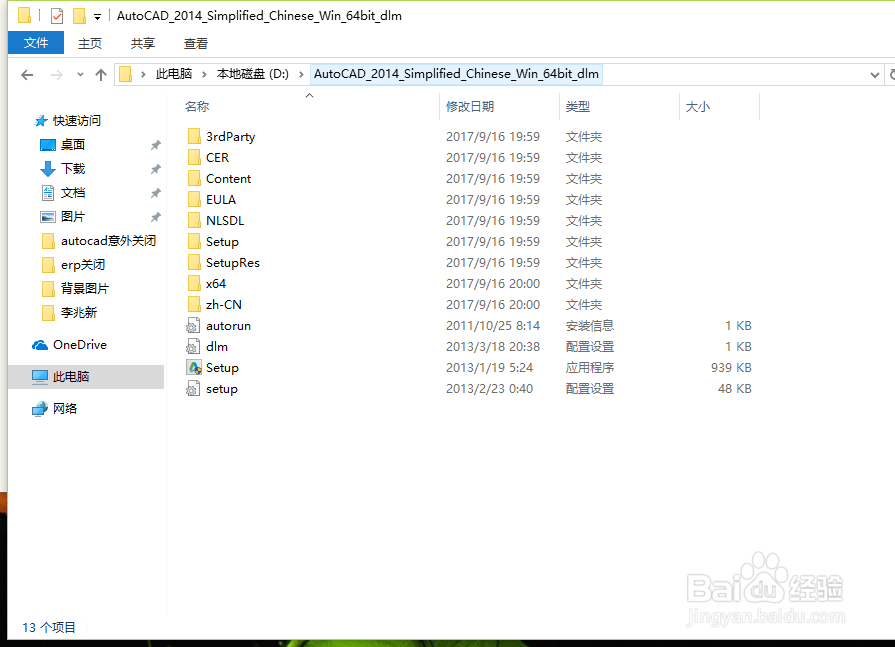Click the Forward navigation arrow
This screenshot has width=895, height=647.
click(x=57, y=75)
